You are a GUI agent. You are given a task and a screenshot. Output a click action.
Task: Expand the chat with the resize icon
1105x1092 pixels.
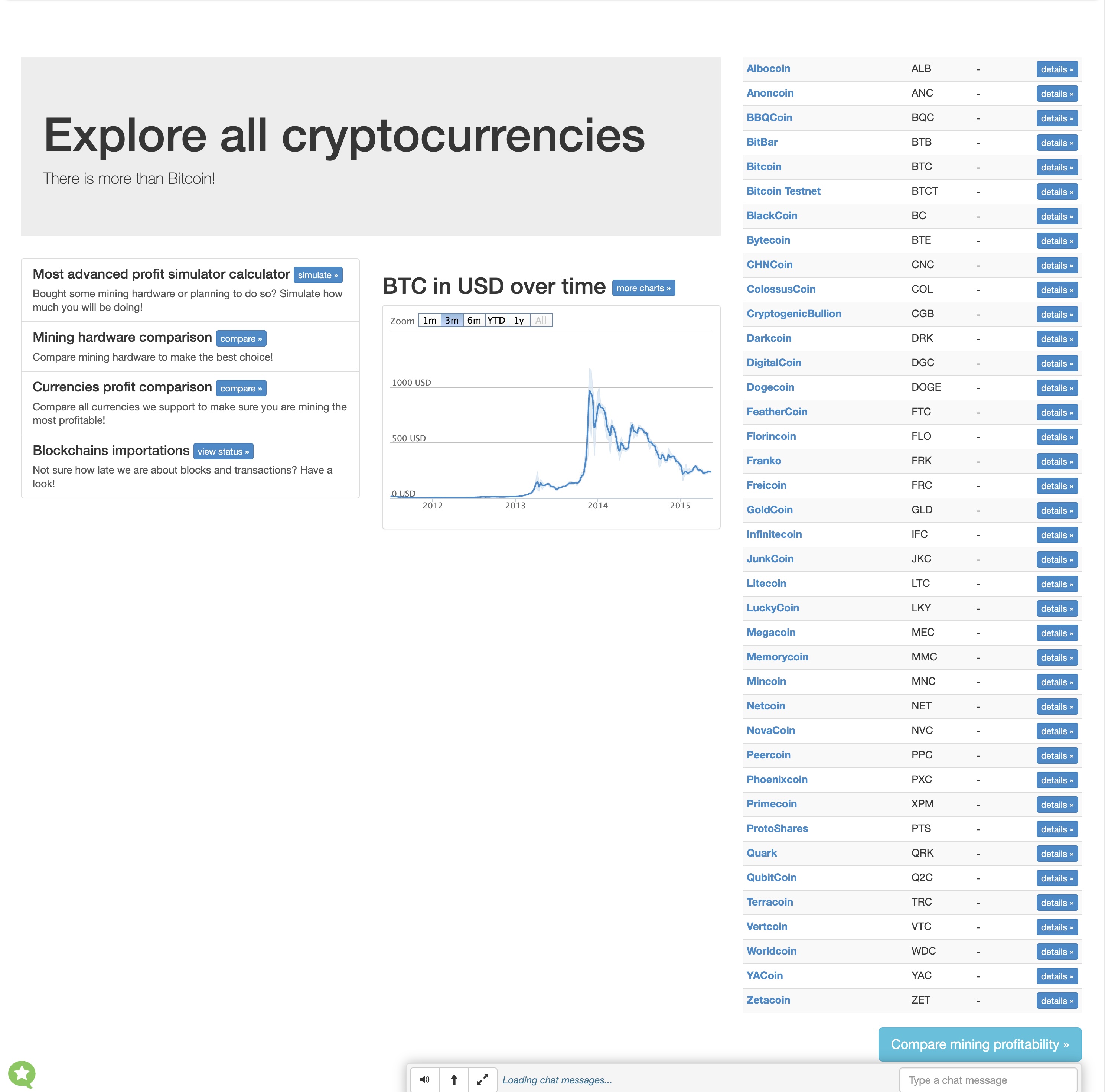[x=483, y=1079]
